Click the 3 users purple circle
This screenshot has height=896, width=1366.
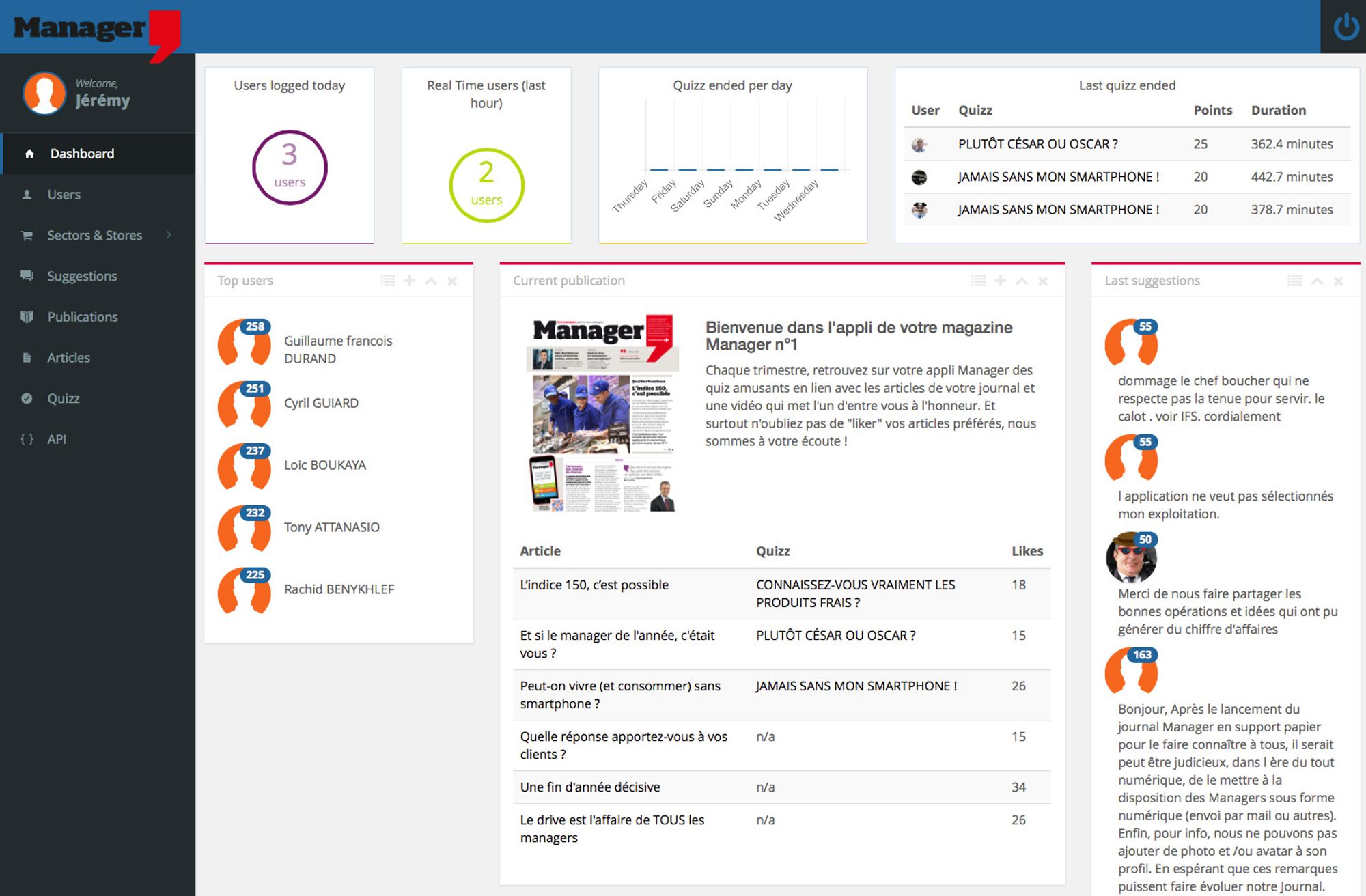point(290,167)
